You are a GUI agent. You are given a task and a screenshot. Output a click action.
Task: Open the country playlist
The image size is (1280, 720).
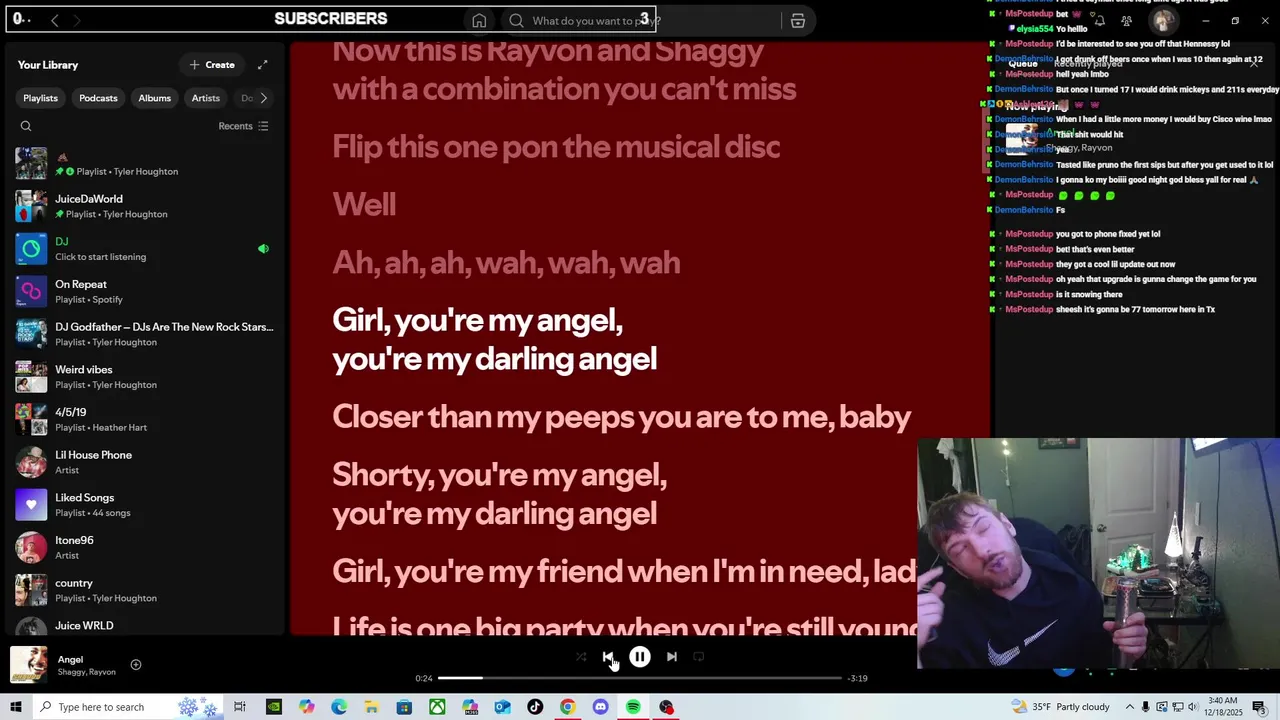point(145,590)
